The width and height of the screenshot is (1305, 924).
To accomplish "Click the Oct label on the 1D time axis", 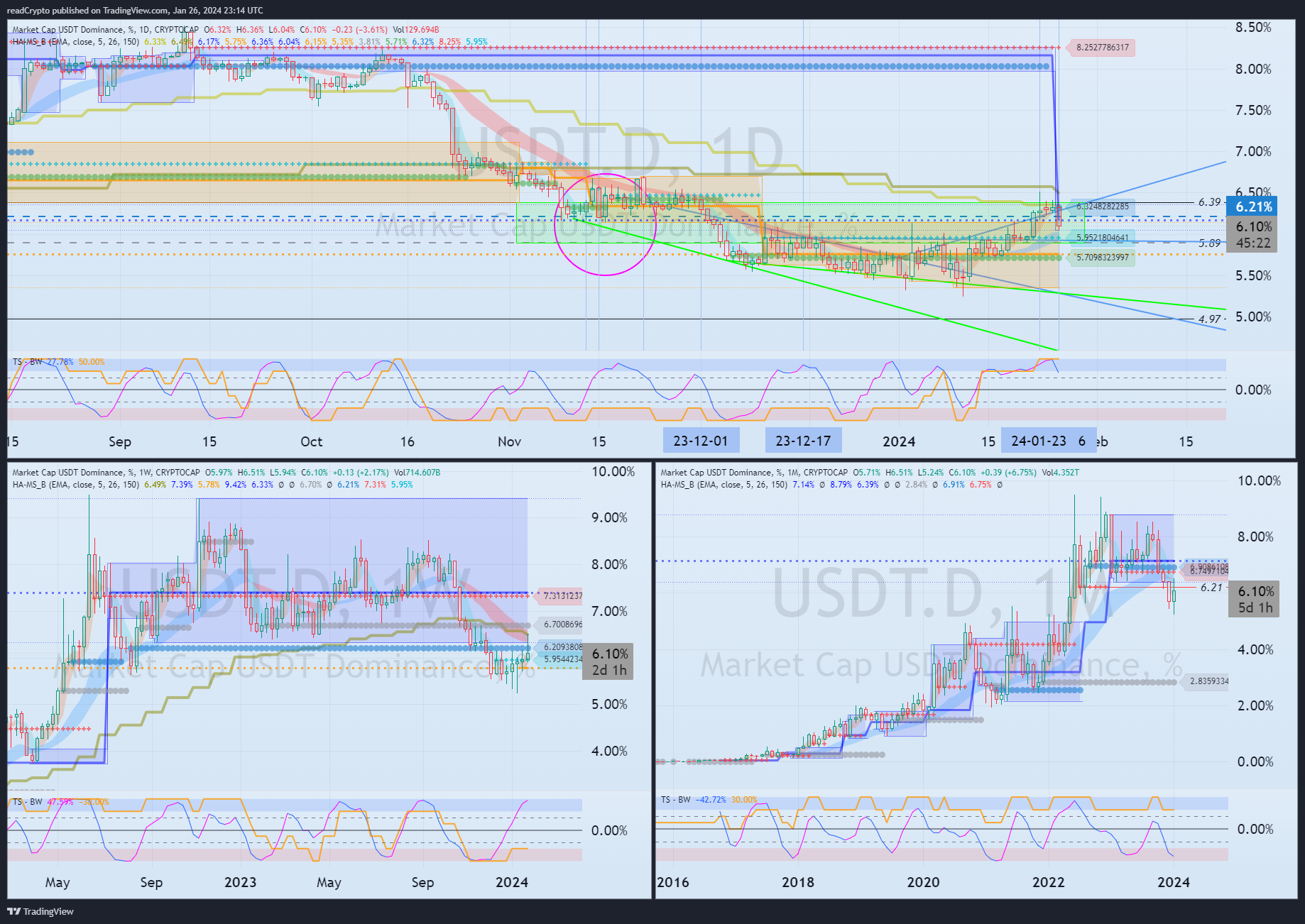I will click(311, 441).
